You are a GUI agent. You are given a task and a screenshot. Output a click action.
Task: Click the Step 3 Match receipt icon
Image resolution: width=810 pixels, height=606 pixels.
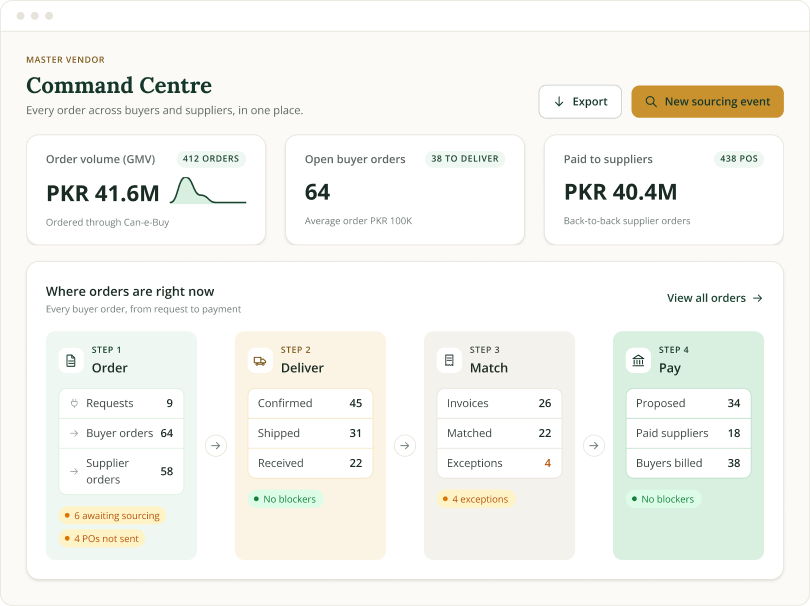pos(449,361)
